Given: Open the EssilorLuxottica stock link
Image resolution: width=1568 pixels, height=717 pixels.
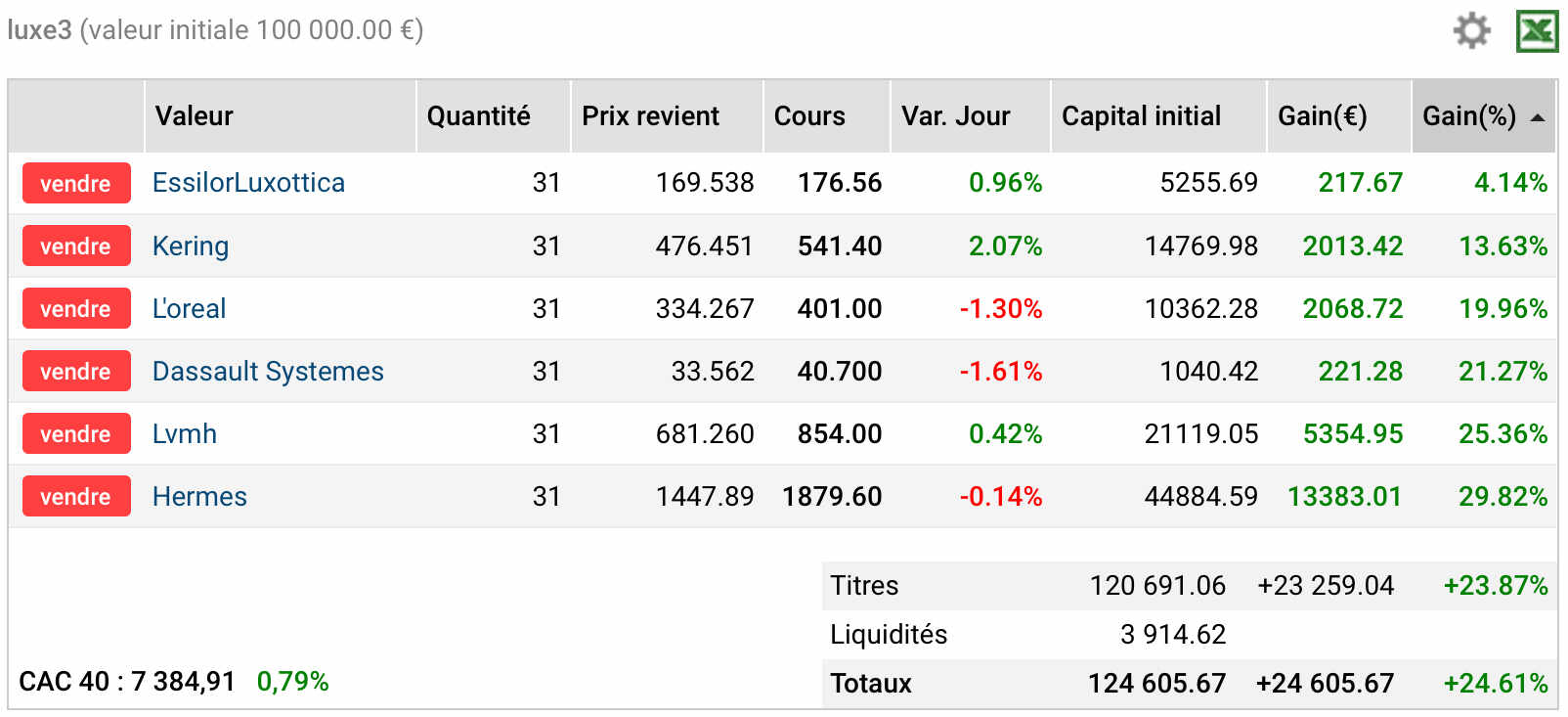Looking at the screenshot, I should point(248,183).
